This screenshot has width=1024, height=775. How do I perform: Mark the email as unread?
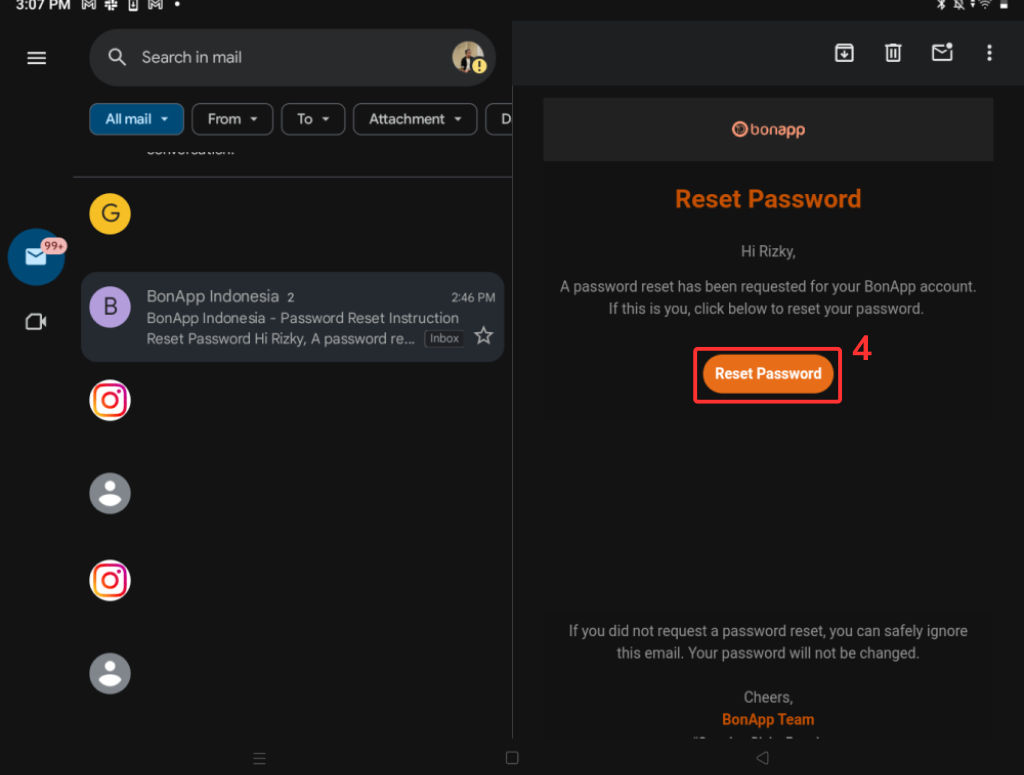[x=942, y=52]
